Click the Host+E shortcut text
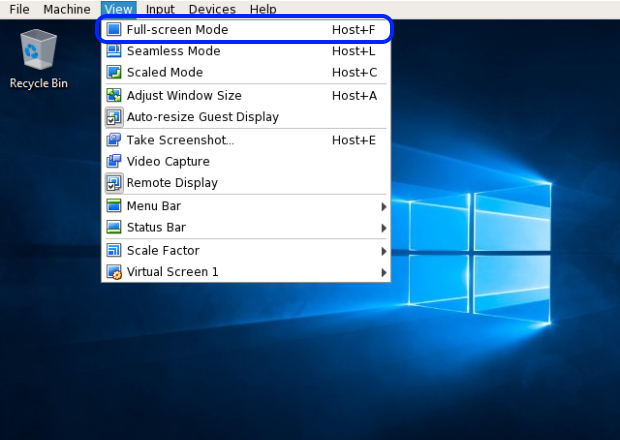Viewport: 620px width, 440px height. (x=354, y=140)
